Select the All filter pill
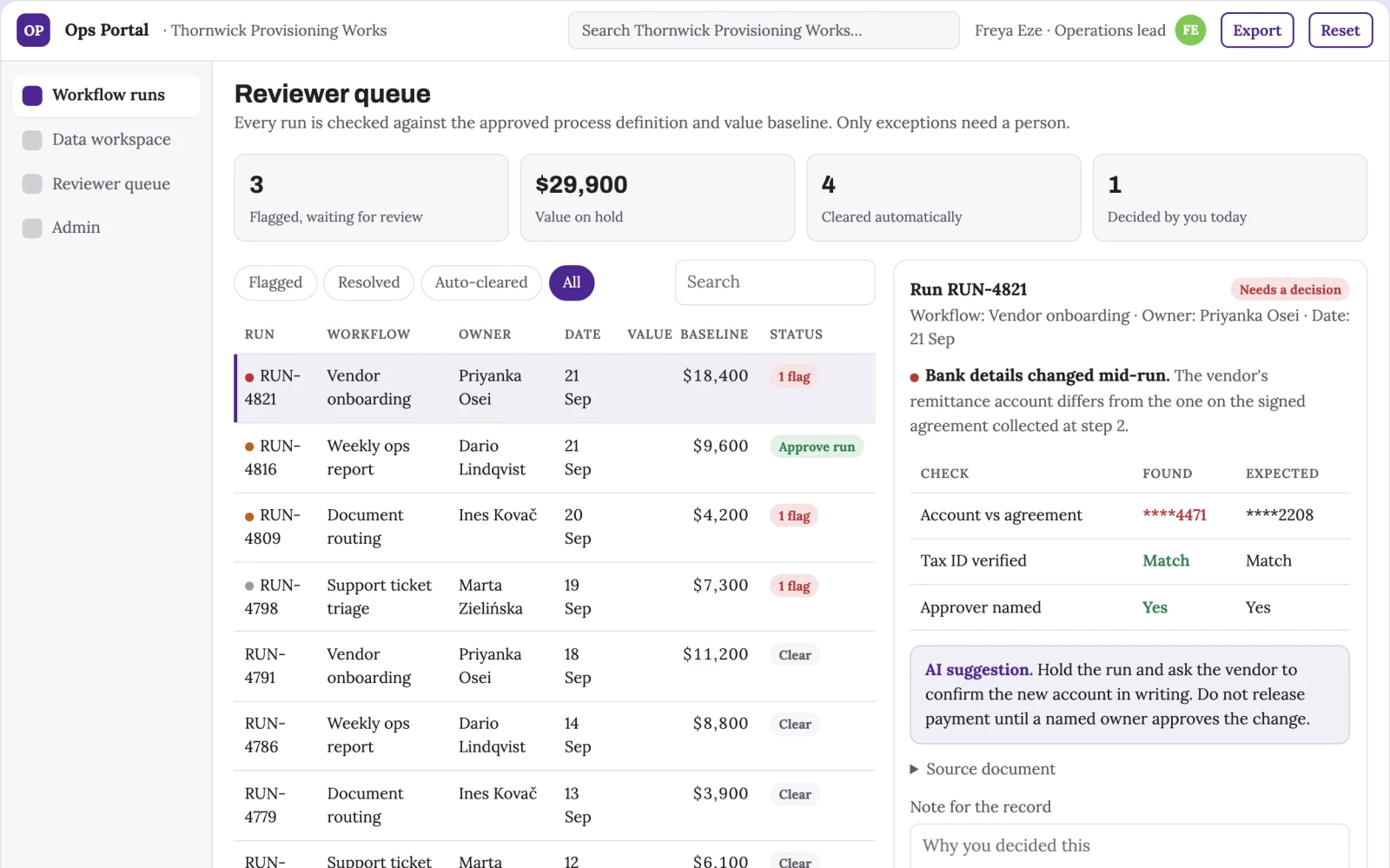1390x868 pixels. click(x=572, y=282)
